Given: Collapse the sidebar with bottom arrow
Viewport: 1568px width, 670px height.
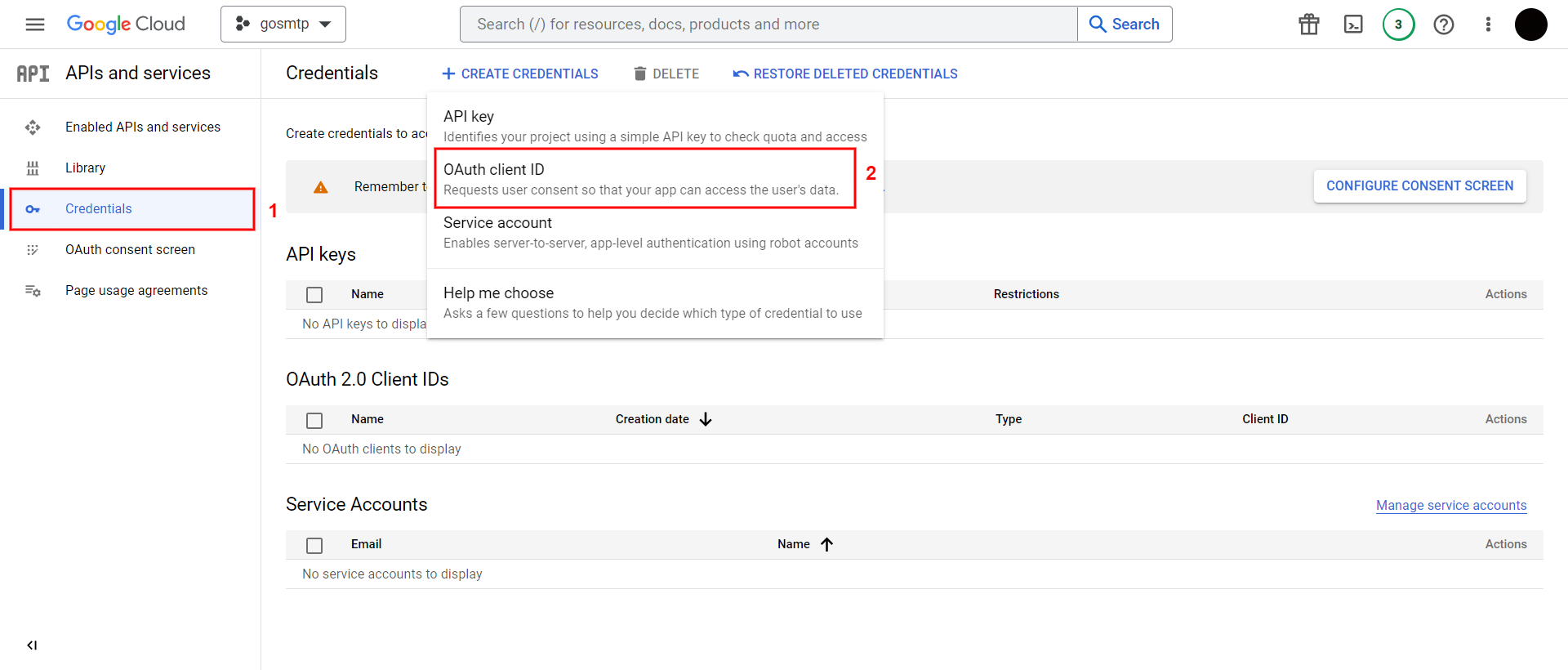Looking at the screenshot, I should (x=32, y=645).
